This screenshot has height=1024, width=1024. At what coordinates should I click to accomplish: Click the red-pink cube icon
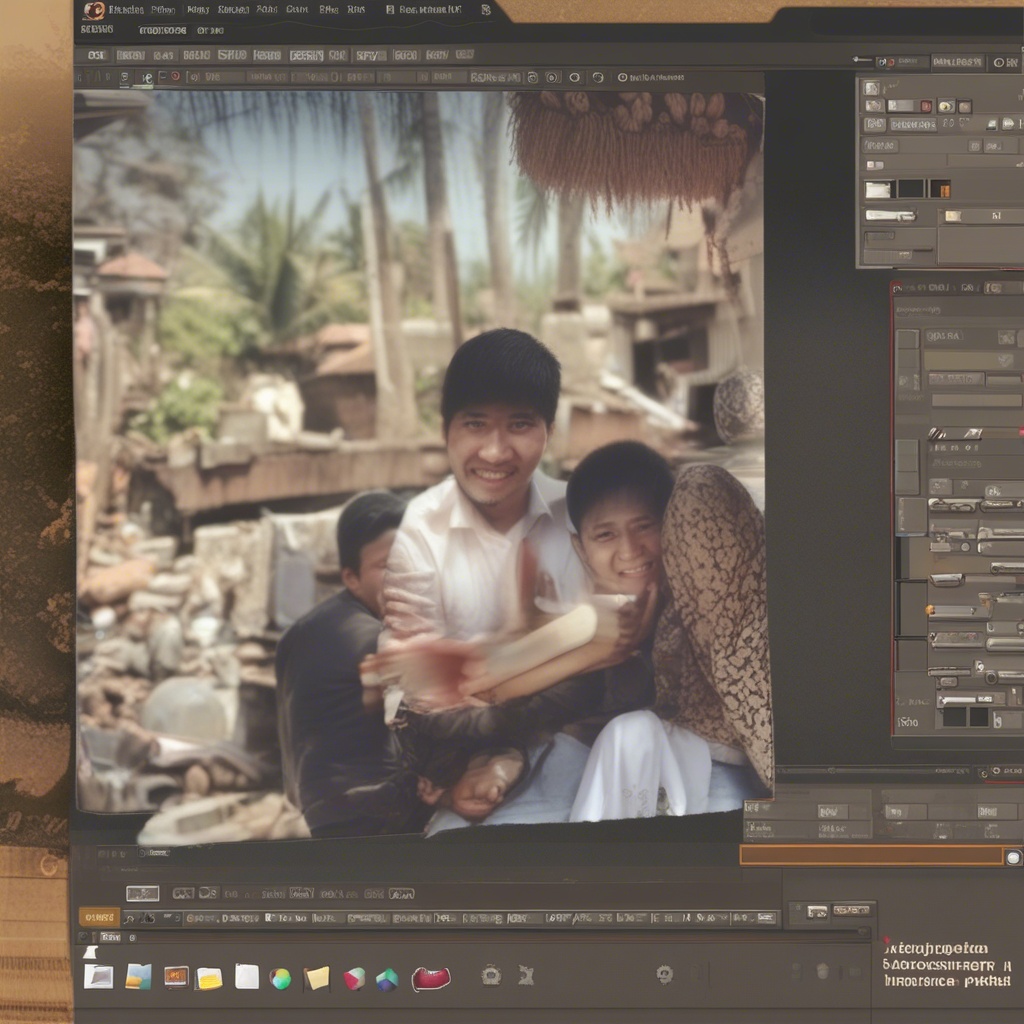coord(354,978)
